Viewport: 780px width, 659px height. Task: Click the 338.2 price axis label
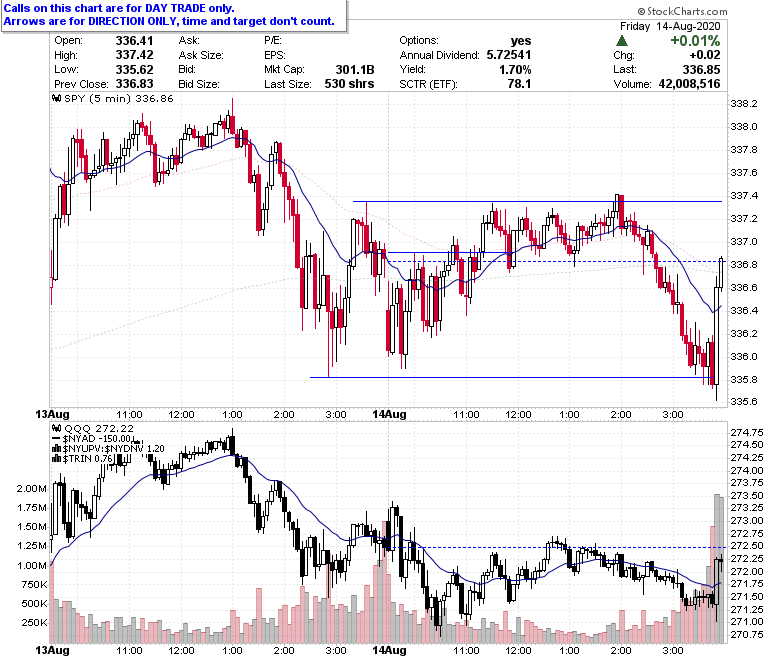(744, 103)
